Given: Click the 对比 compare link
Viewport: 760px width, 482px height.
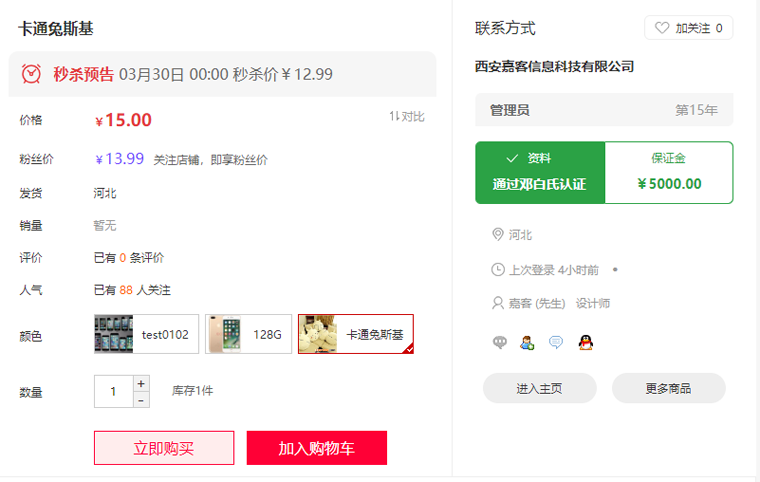Looking at the screenshot, I should (x=407, y=117).
